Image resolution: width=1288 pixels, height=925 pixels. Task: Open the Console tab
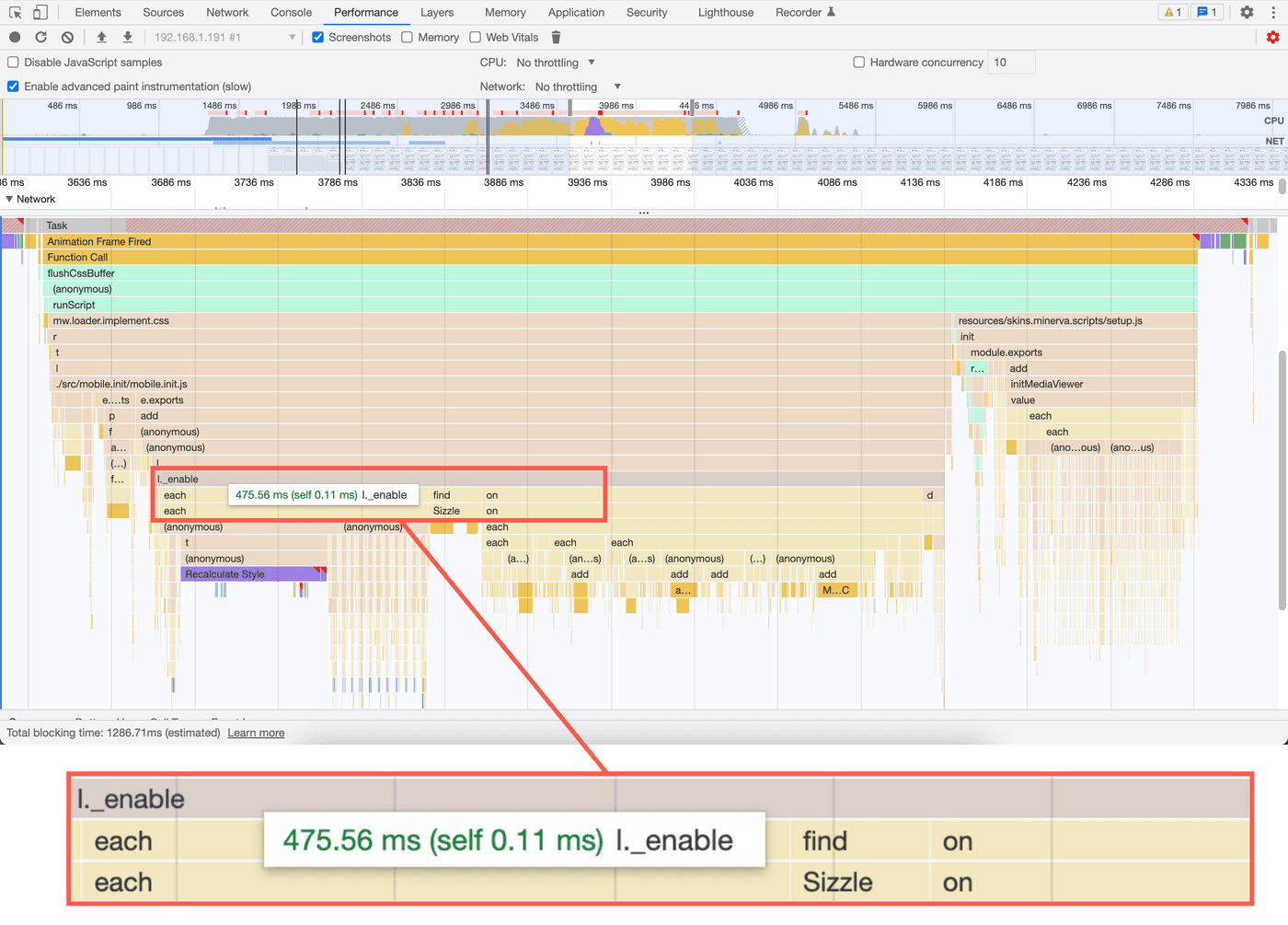coord(291,12)
